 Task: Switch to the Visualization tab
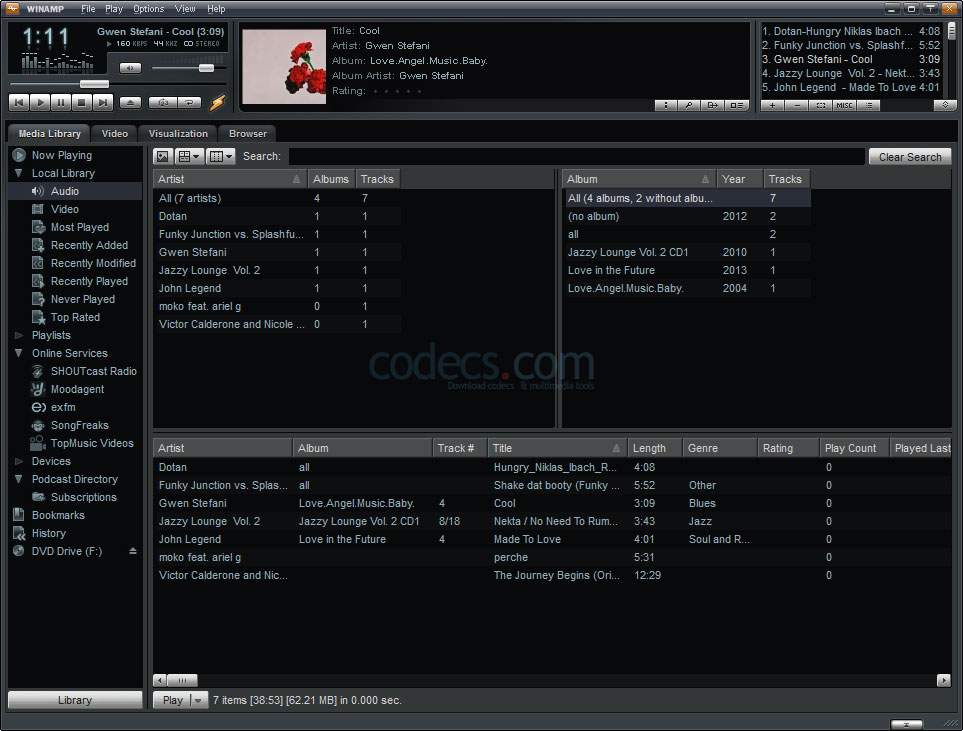tap(178, 133)
